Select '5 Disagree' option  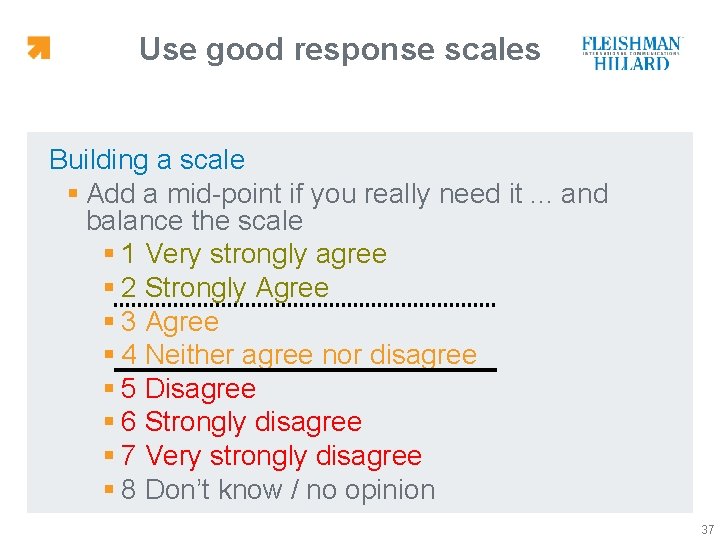188,388
